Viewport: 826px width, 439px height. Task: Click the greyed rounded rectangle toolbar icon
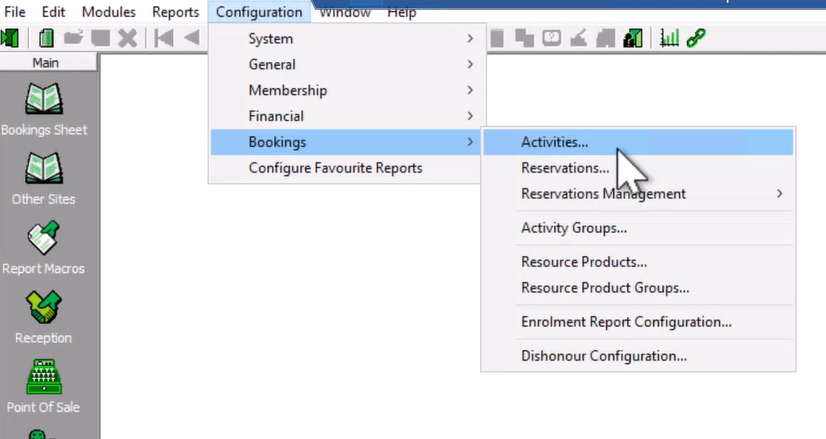(552, 38)
